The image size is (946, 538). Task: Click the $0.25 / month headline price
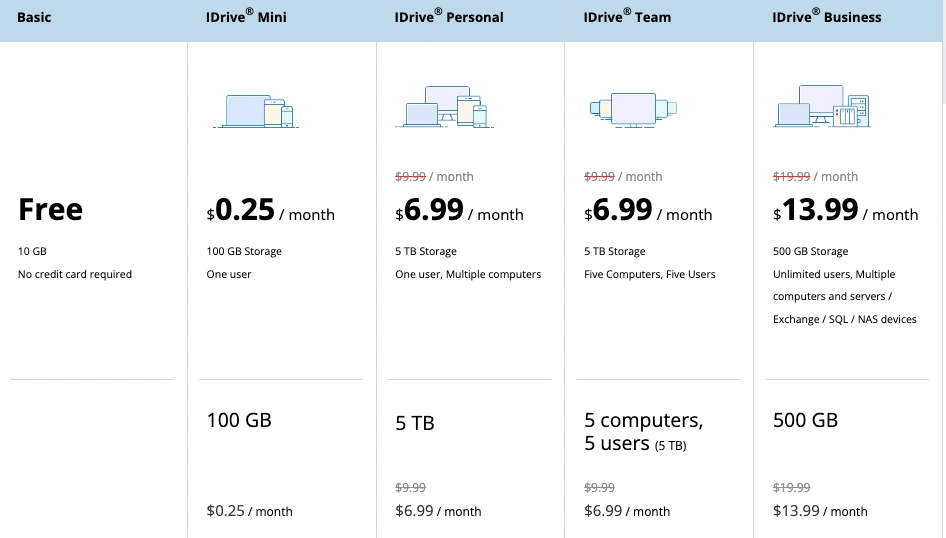(270, 211)
